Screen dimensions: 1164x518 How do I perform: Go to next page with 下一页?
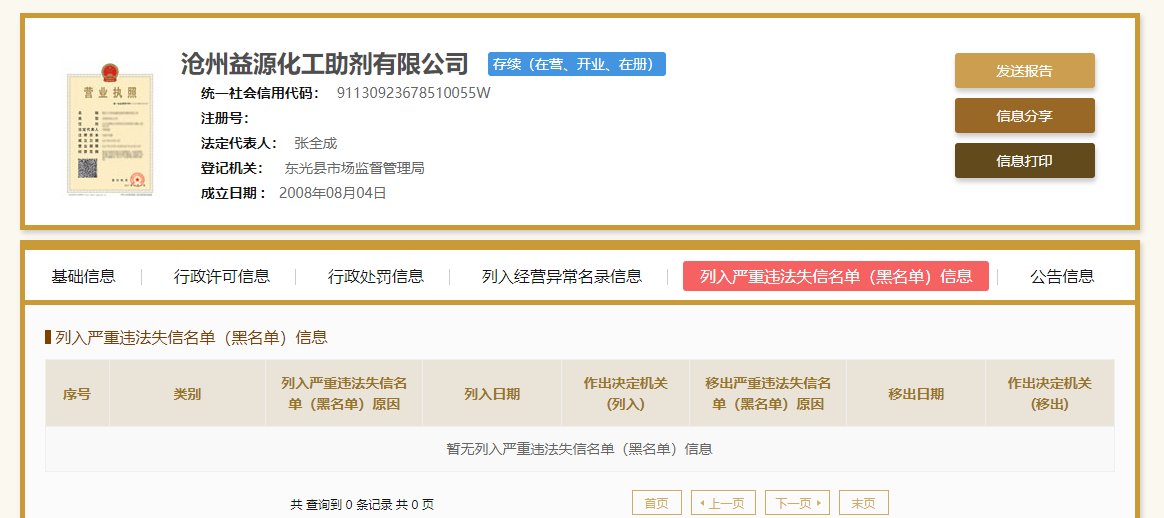[x=797, y=503]
